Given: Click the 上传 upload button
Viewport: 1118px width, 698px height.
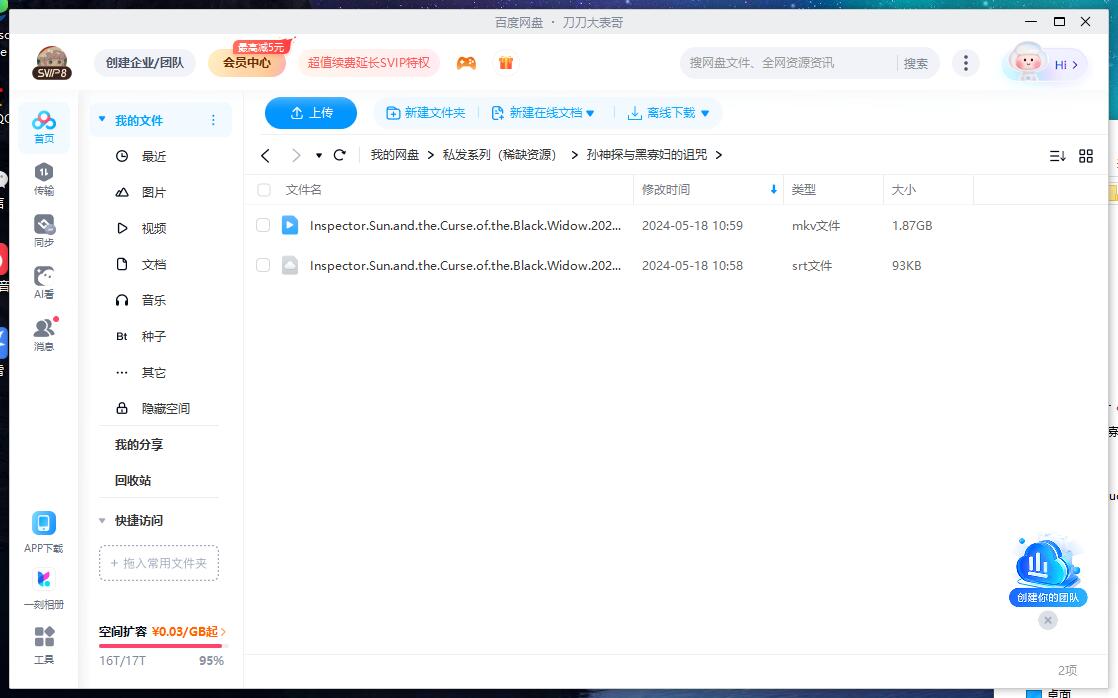Looking at the screenshot, I should click(x=310, y=113).
